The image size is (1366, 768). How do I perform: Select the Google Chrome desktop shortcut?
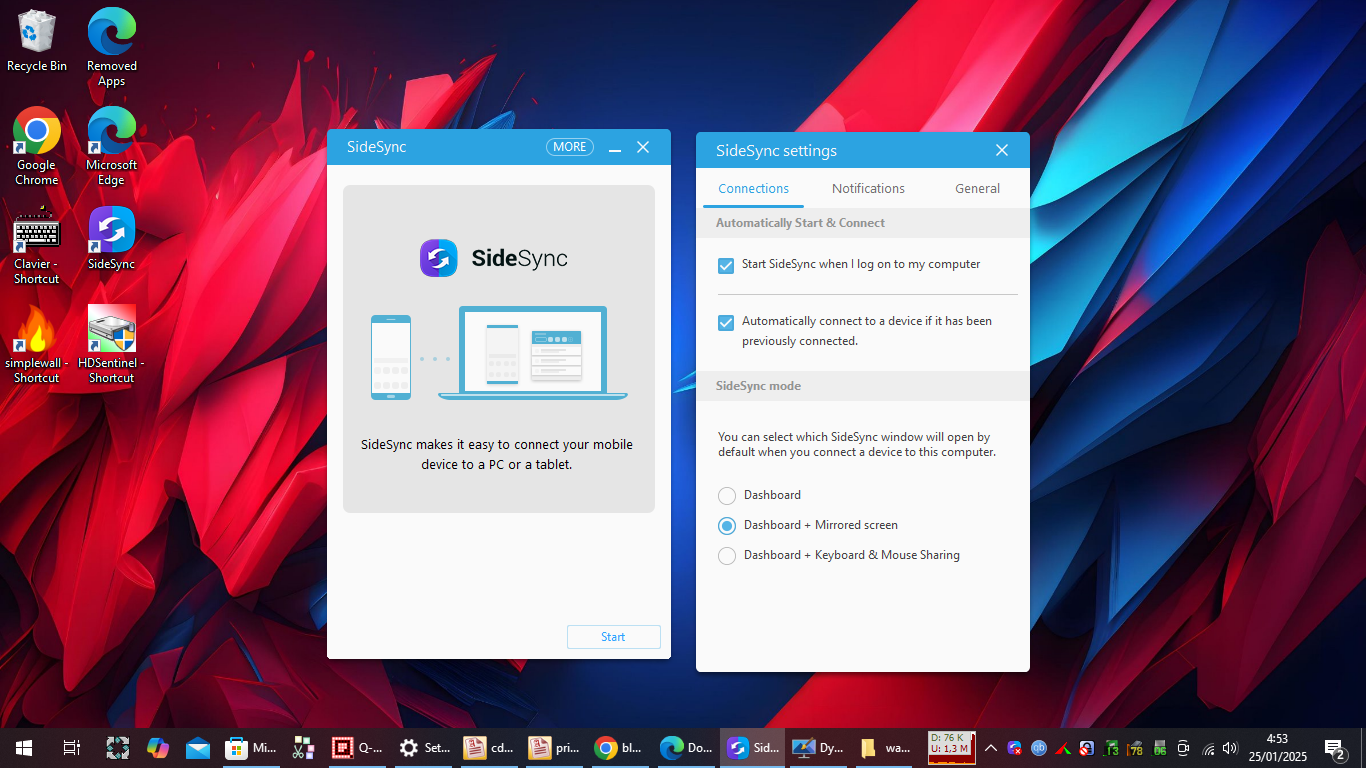(37, 147)
